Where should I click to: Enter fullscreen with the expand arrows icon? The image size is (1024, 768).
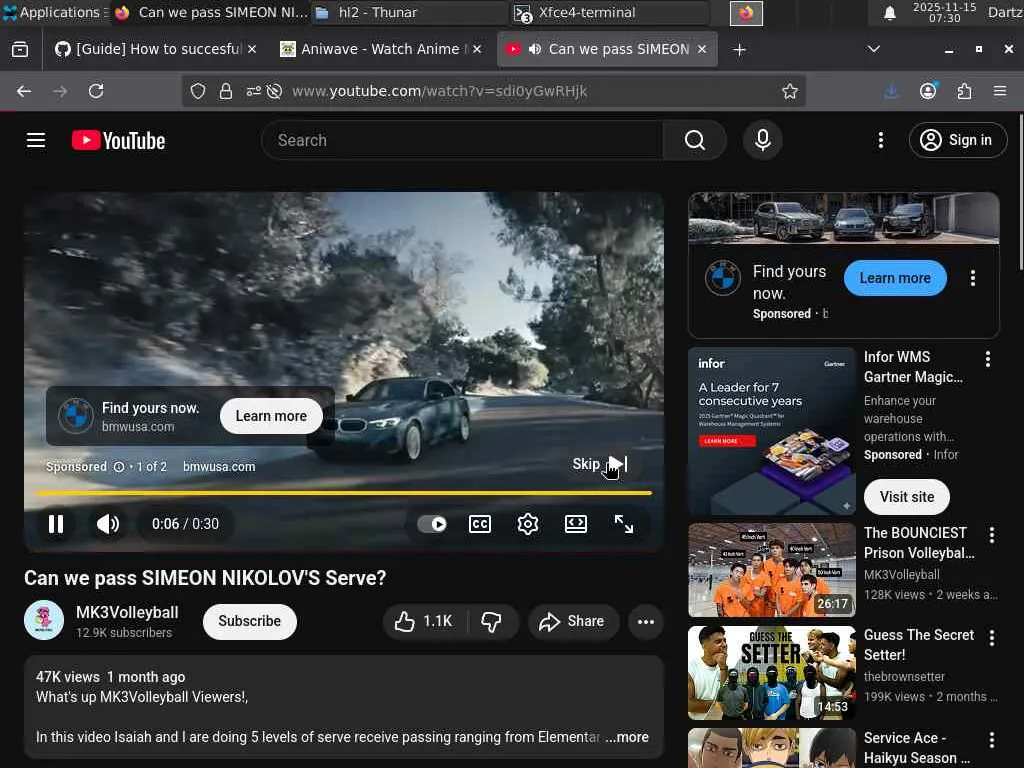pos(624,524)
